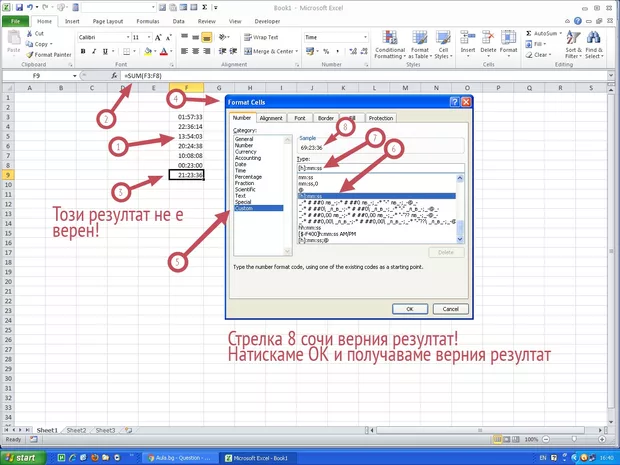Select Time in the Category list
The width and height of the screenshot is (620, 465).
(239, 171)
